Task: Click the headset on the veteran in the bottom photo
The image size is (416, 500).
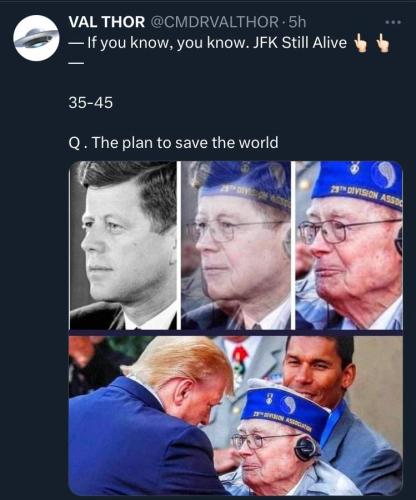Action: pos(305,448)
